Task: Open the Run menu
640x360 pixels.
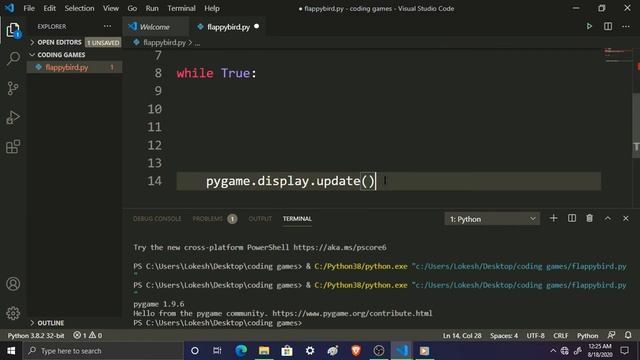Action: [x=152, y=8]
